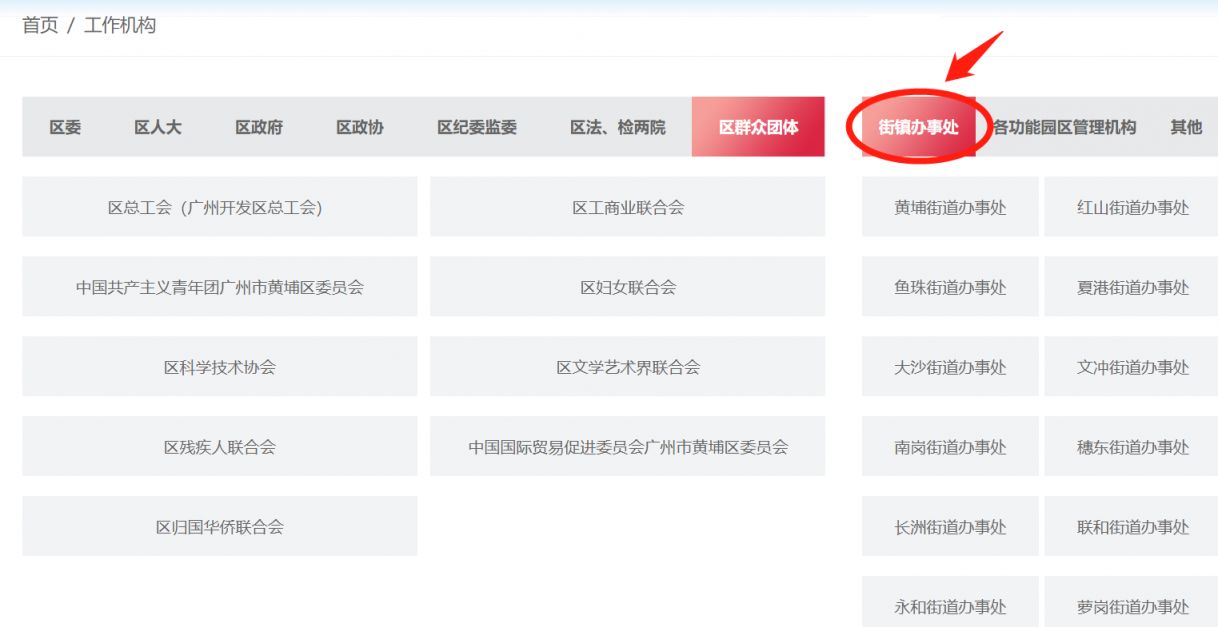The width and height of the screenshot is (1218, 627).
Task: Select 联和街道办事处
Action: point(1132,527)
